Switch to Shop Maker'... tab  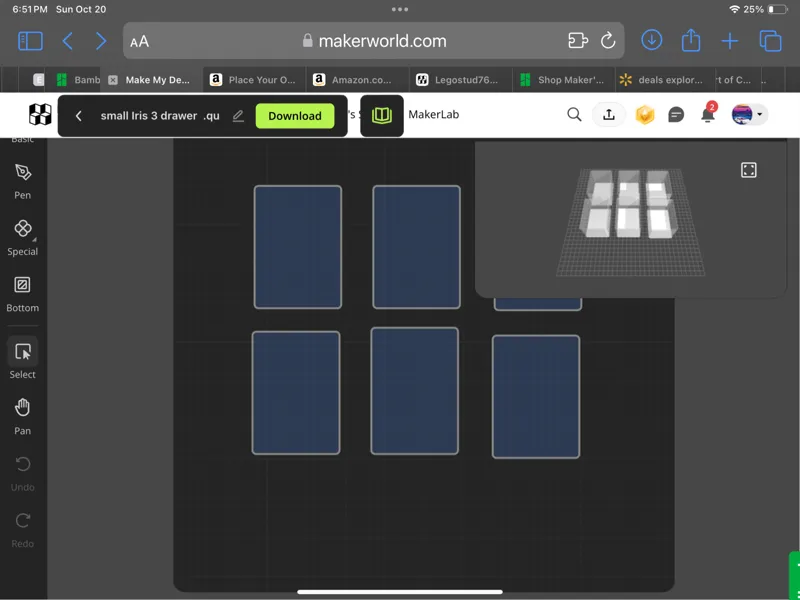[x=563, y=80]
